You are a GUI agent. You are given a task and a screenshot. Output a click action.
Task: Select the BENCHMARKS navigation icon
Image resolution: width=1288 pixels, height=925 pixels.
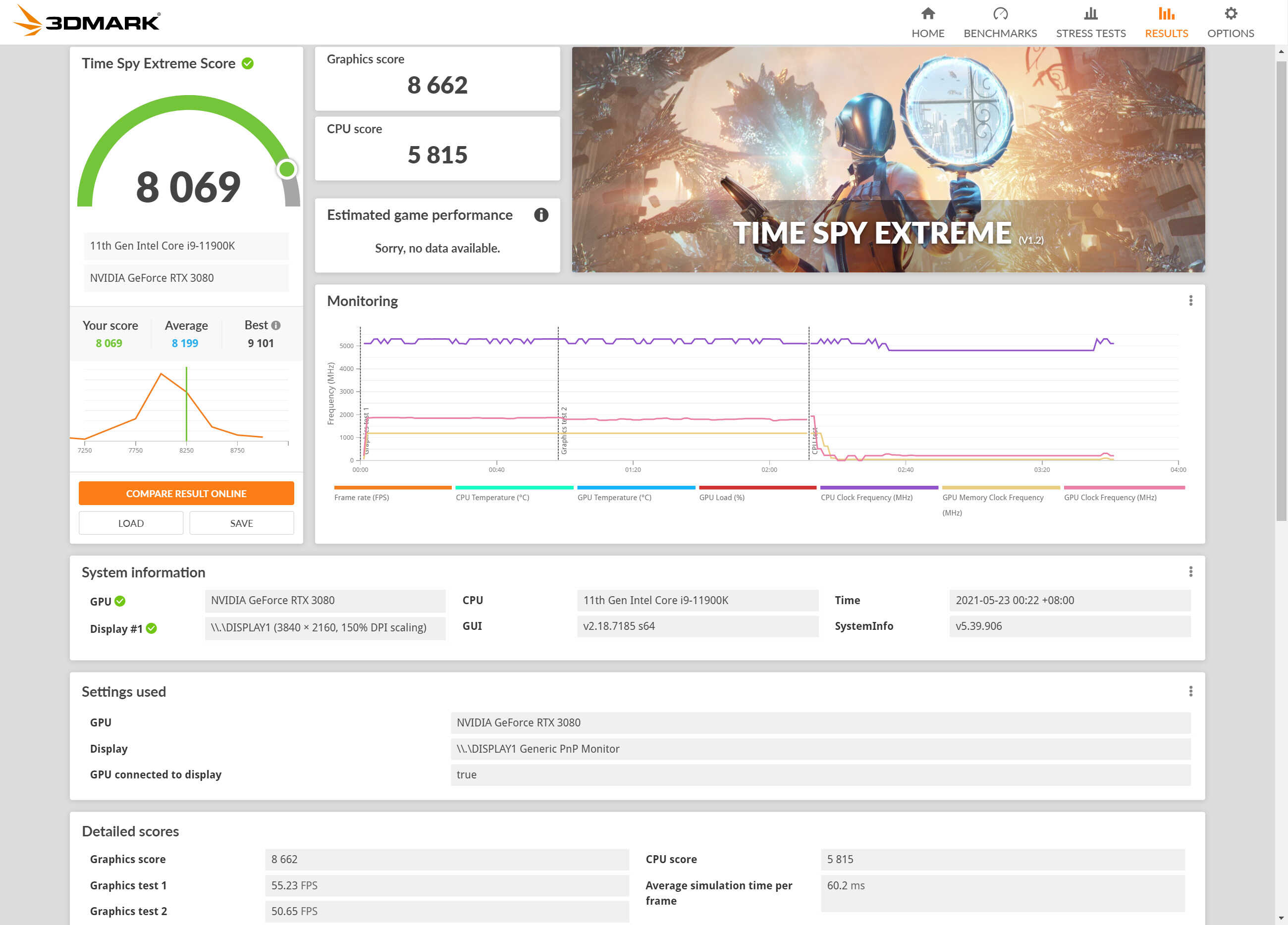[1000, 14]
